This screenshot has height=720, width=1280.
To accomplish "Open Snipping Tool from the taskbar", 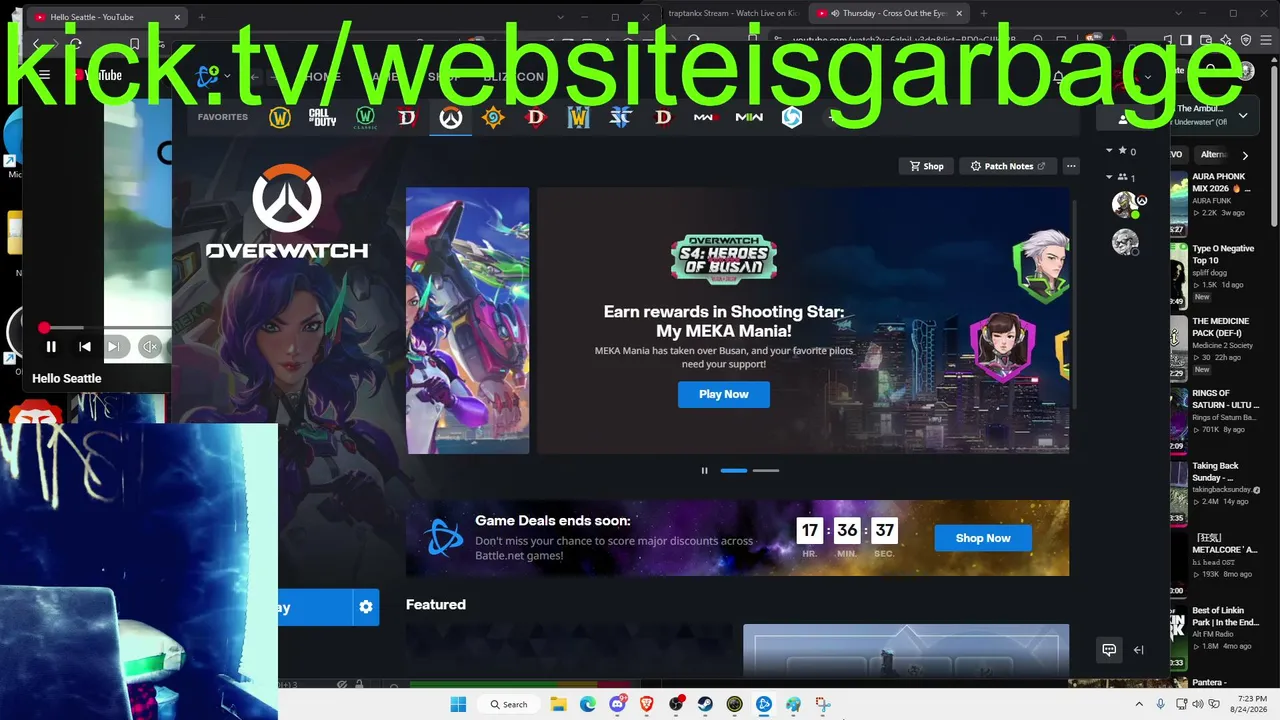I will click(x=822, y=704).
